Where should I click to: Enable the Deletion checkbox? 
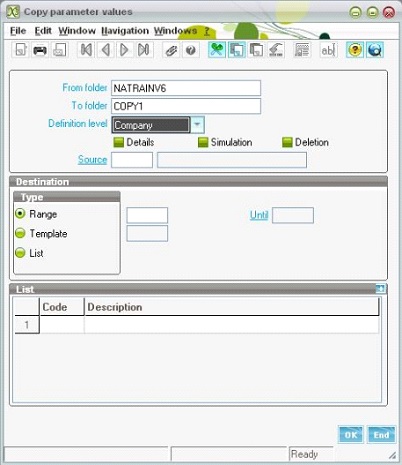[x=287, y=142]
